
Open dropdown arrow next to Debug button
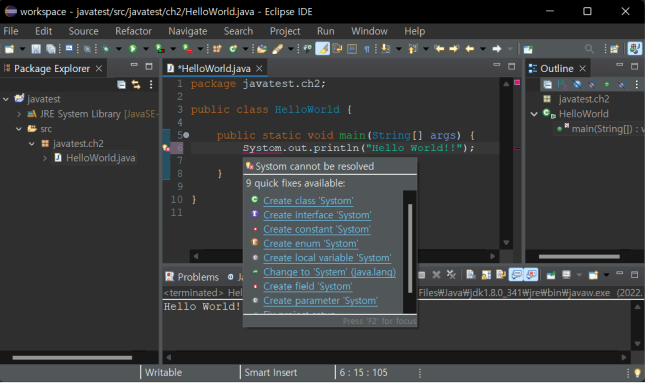tap(119, 49)
